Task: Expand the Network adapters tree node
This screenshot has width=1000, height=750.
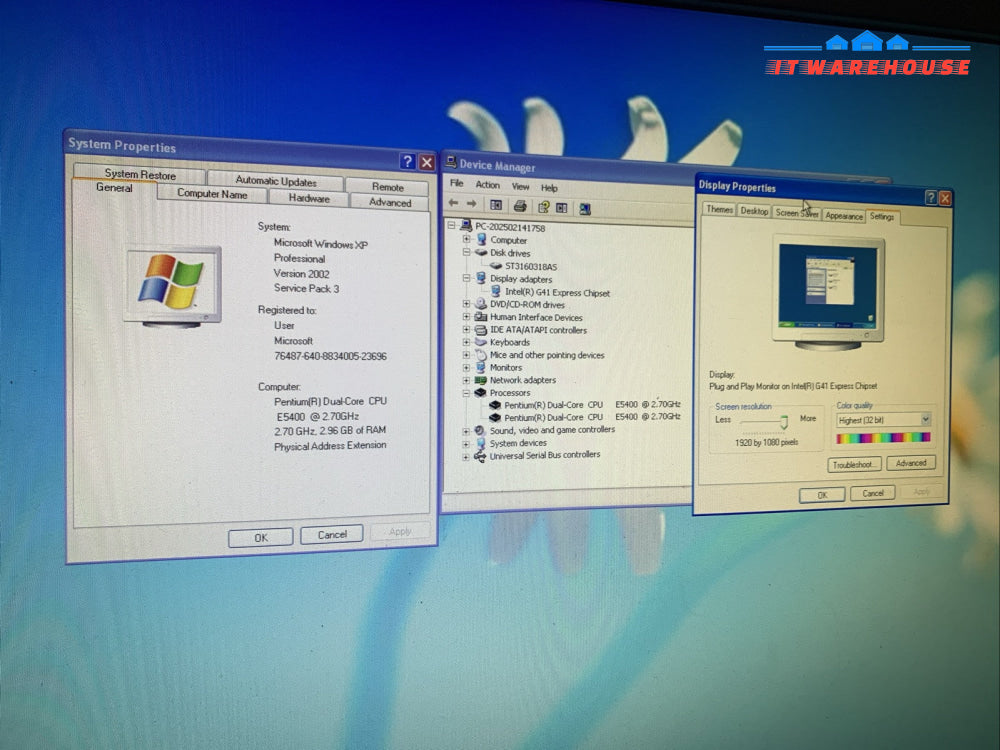Action: click(466, 380)
